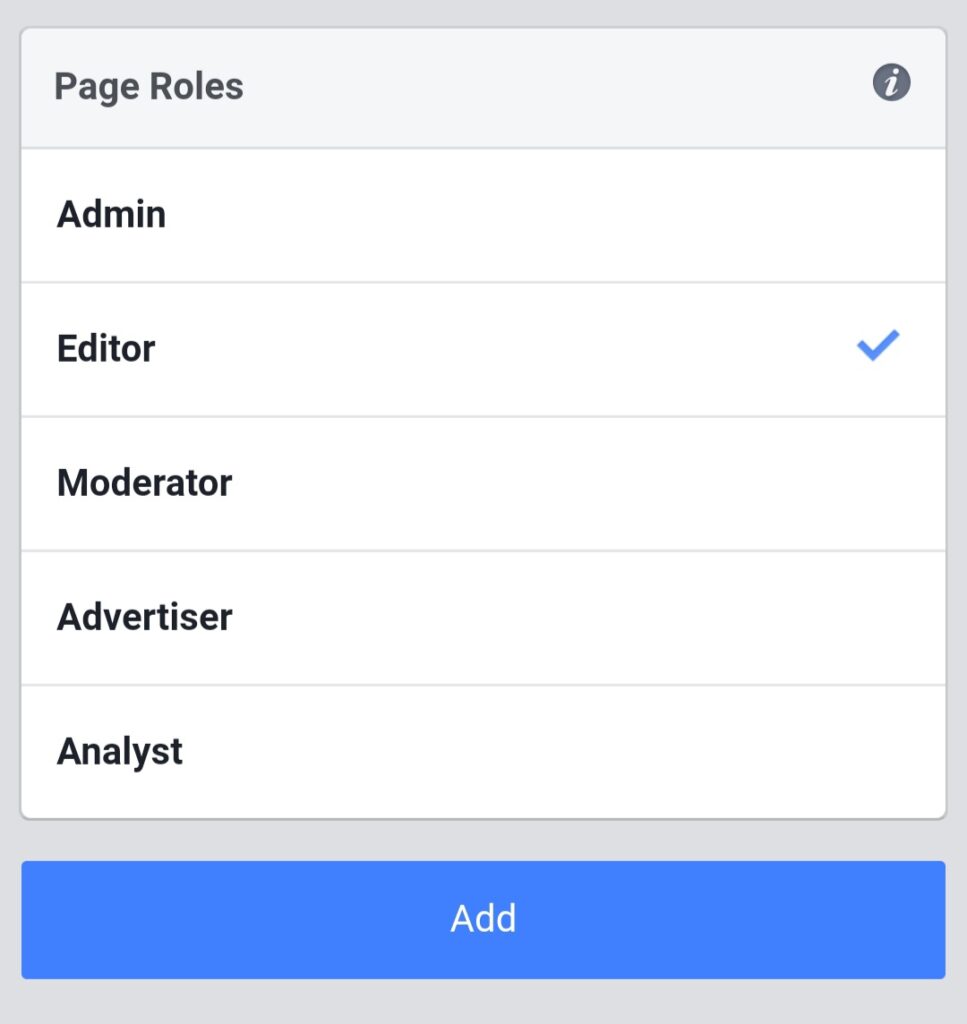Tap the Admin label text
This screenshot has height=1024, width=967.
tap(112, 214)
